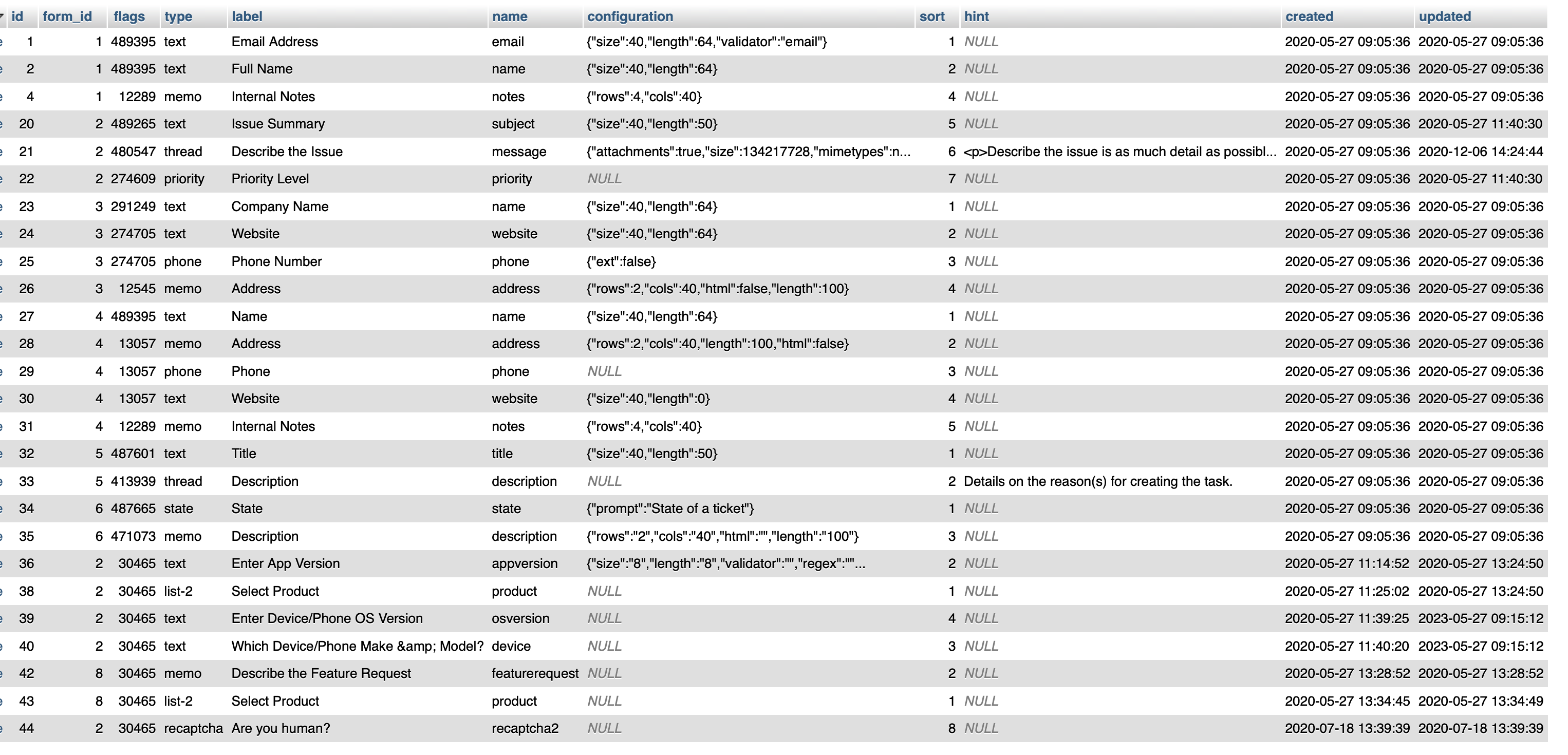Select the 'Priority Level' label cell
The image size is (1568, 755).
(270, 179)
